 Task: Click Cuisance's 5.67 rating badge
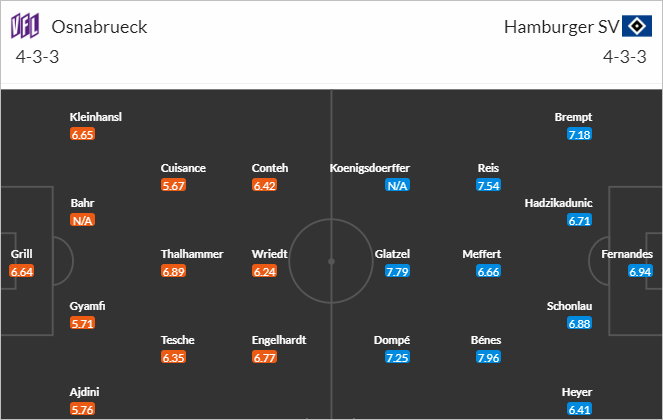(173, 185)
